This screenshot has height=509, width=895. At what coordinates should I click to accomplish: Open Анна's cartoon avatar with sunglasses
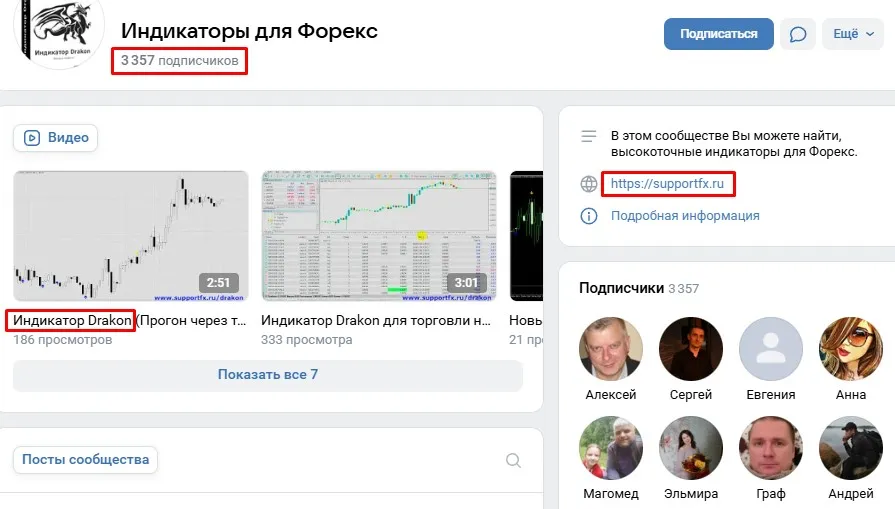(850, 349)
